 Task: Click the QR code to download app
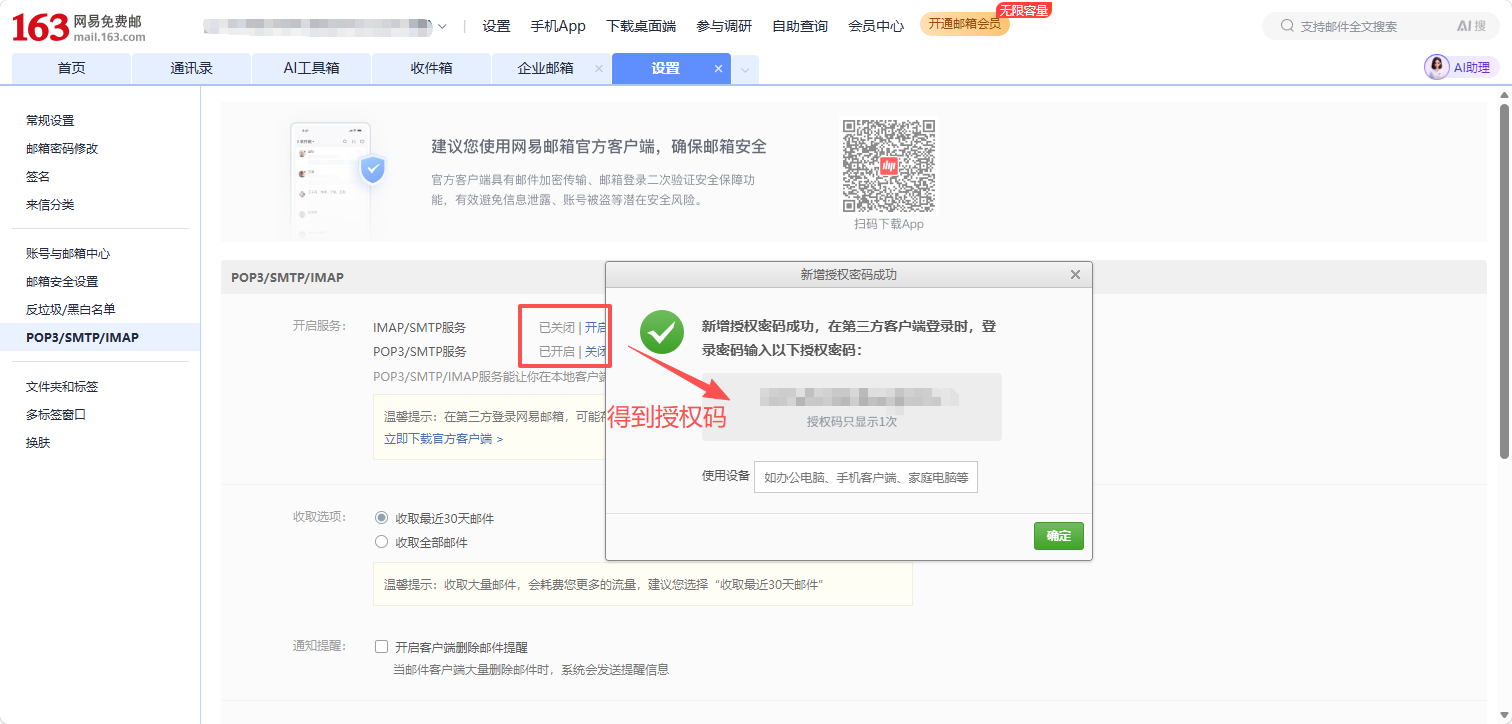pyautogui.click(x=888, y=166)
